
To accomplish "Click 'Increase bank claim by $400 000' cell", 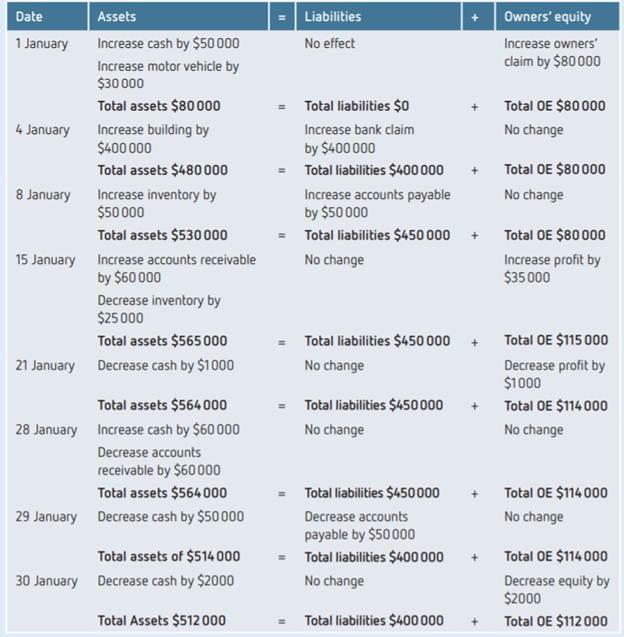I will click(359, 139).
